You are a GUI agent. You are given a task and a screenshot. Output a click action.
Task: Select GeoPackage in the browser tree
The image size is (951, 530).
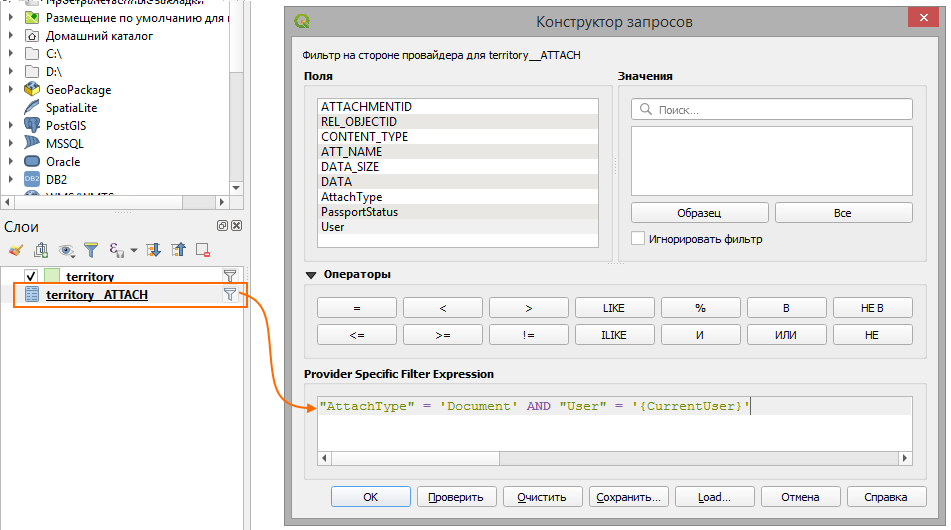(x=78, y=90)
